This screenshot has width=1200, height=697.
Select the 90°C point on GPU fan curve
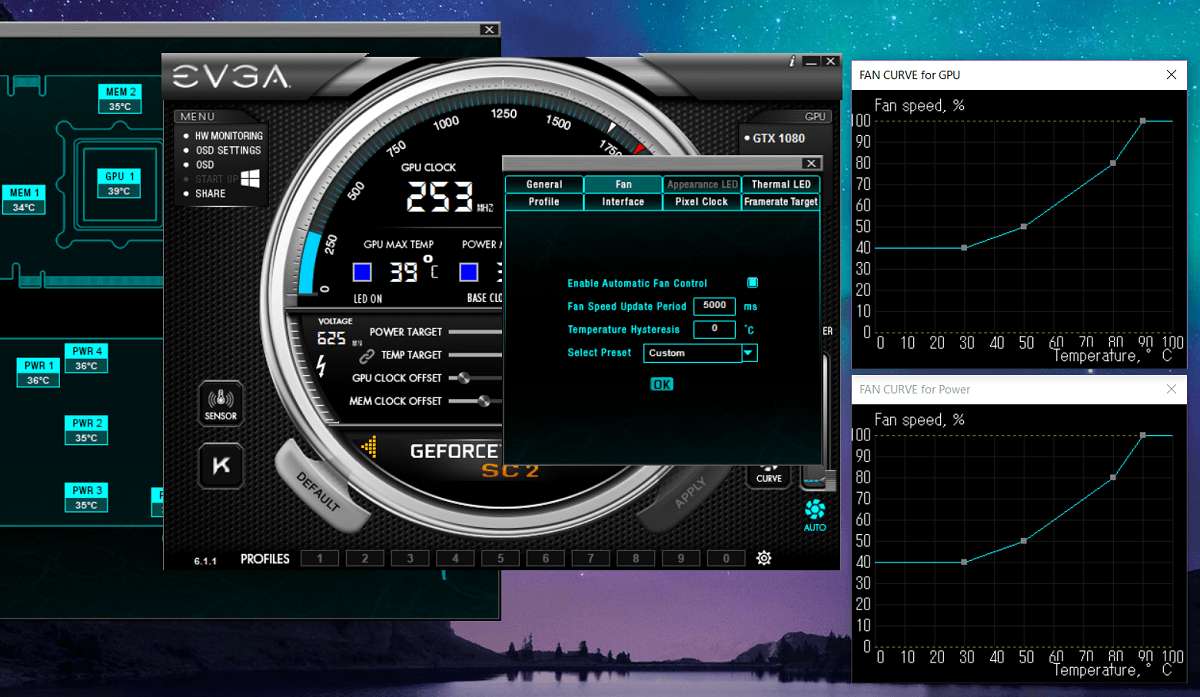(x=1142, y=120)
